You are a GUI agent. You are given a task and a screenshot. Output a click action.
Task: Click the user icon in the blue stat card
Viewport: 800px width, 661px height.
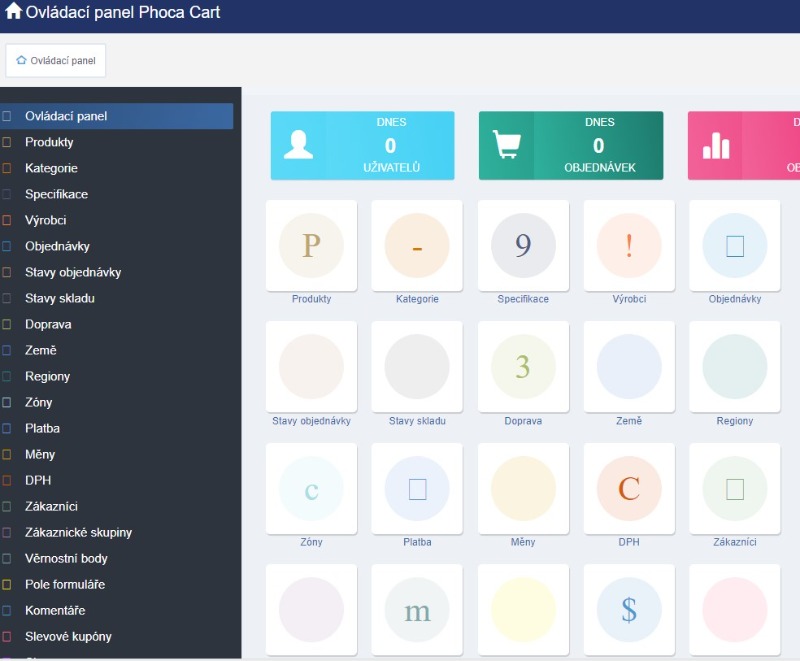tap(298, 145)
